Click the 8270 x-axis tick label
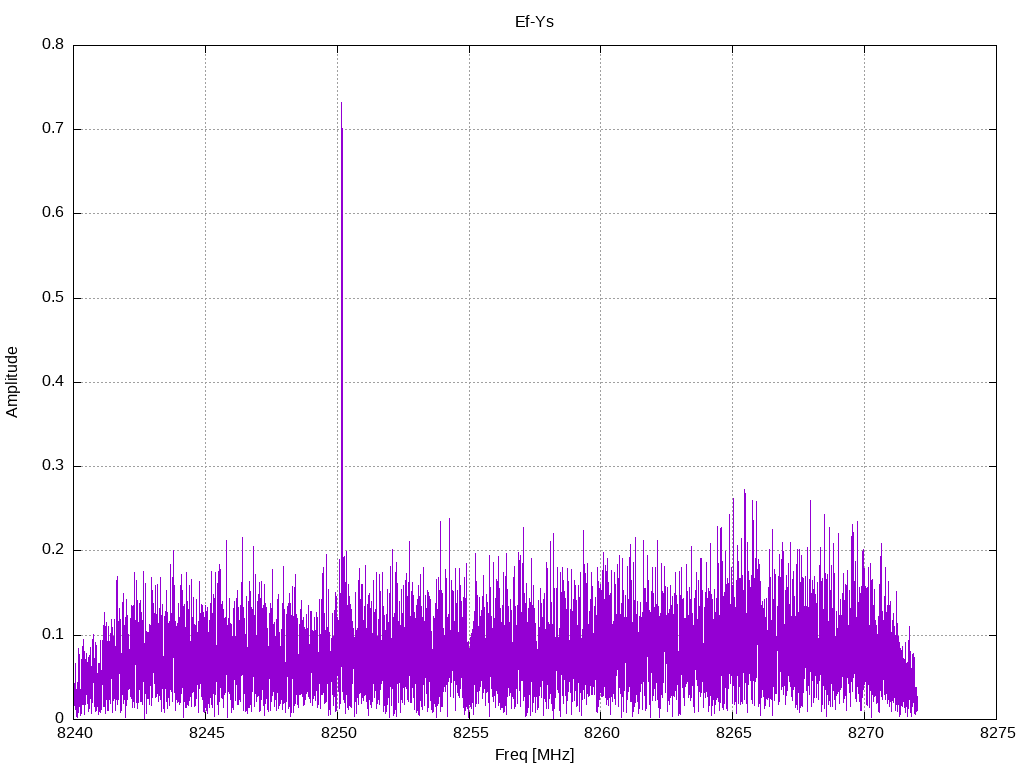 [864, 734]
